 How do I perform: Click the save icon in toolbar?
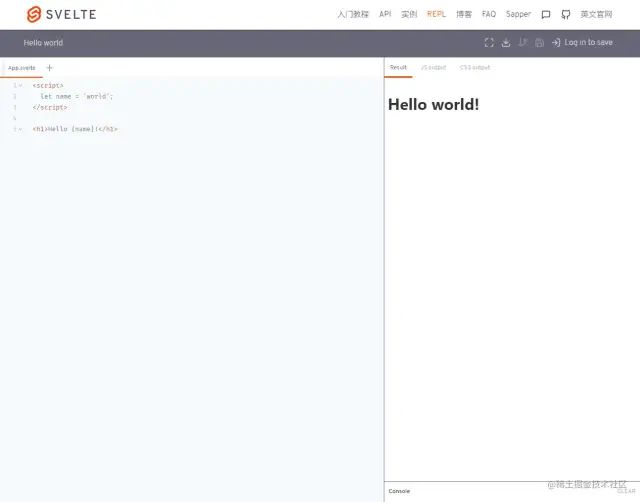[539, 42]
